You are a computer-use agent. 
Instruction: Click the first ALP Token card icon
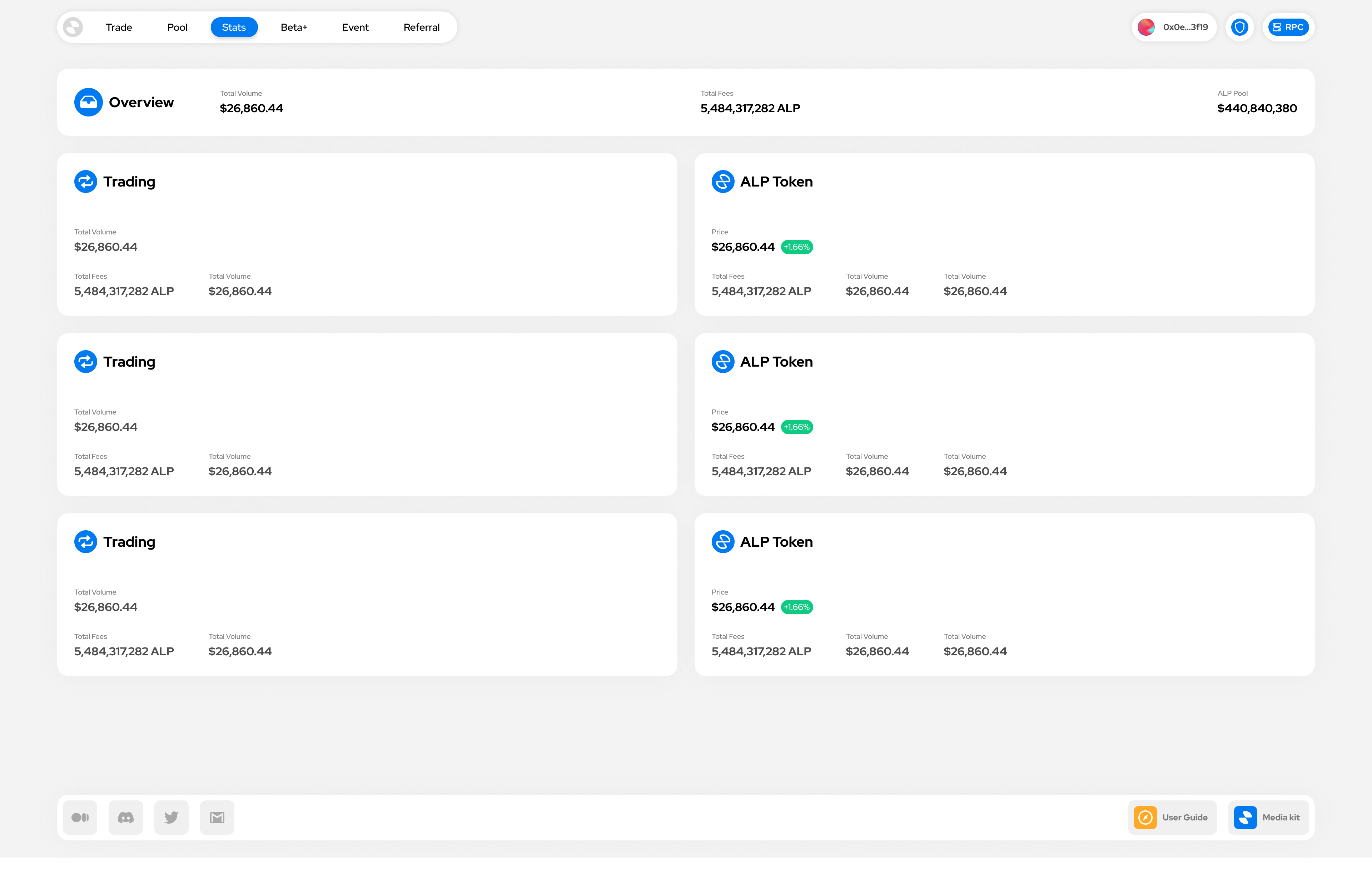[x=723, y=182]
